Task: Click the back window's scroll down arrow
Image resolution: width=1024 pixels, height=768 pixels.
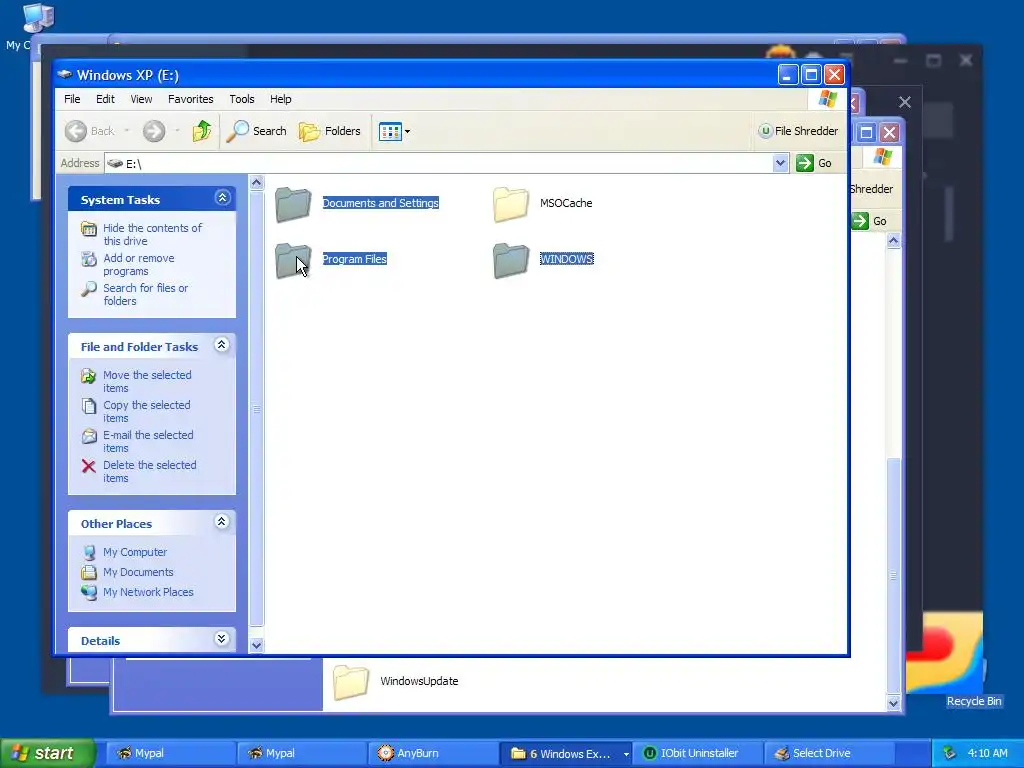Action: 893,703
